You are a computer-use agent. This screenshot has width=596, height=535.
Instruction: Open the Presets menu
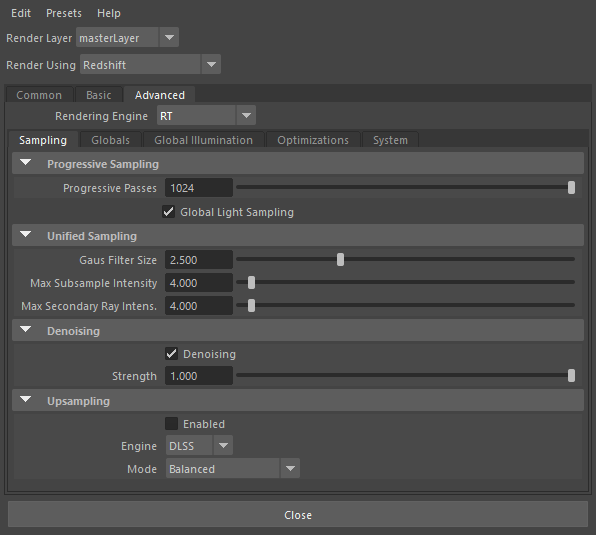64,13
